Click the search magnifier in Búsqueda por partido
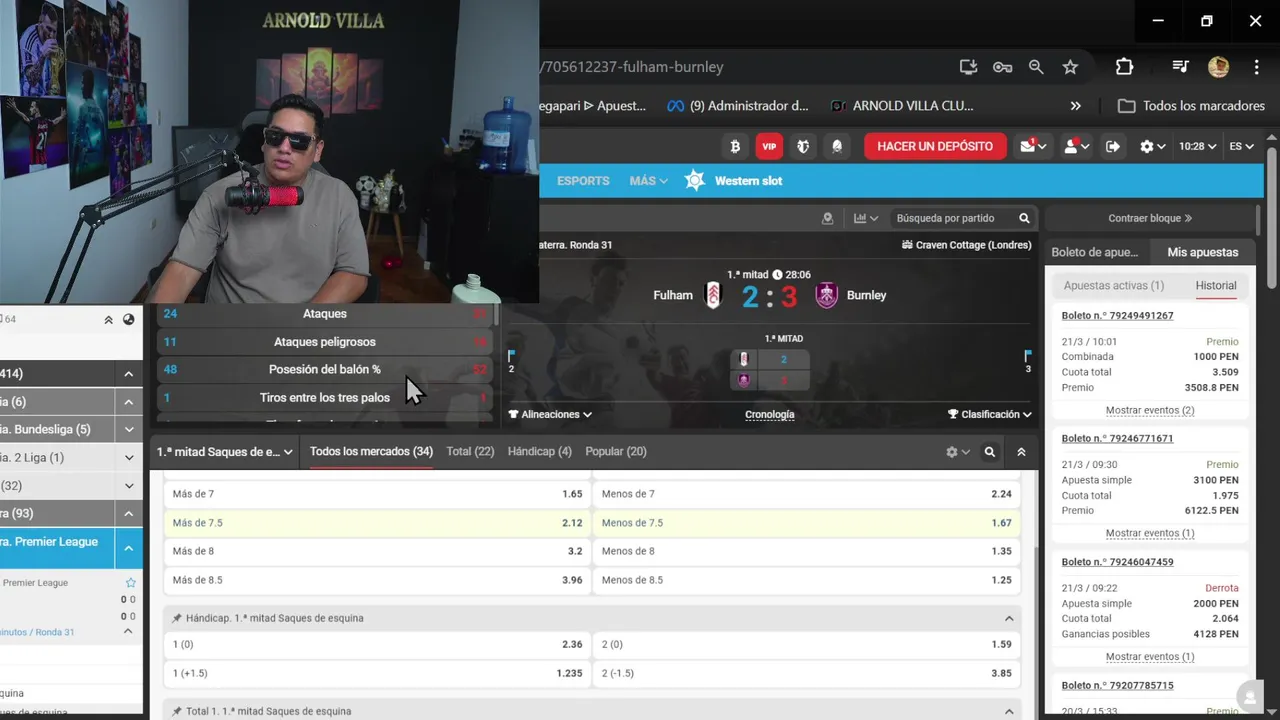The height and width of the screenshot is (720, 1280). [1024, 218]
